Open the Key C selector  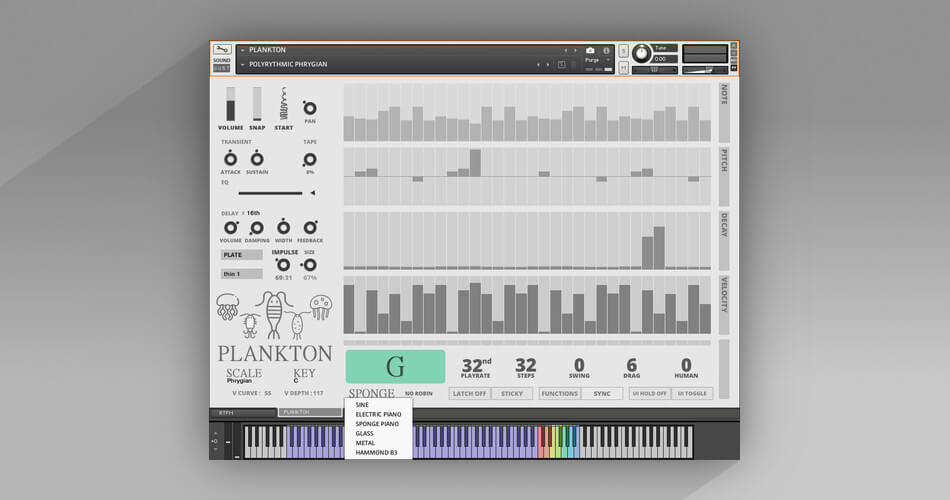pos(304,376)
